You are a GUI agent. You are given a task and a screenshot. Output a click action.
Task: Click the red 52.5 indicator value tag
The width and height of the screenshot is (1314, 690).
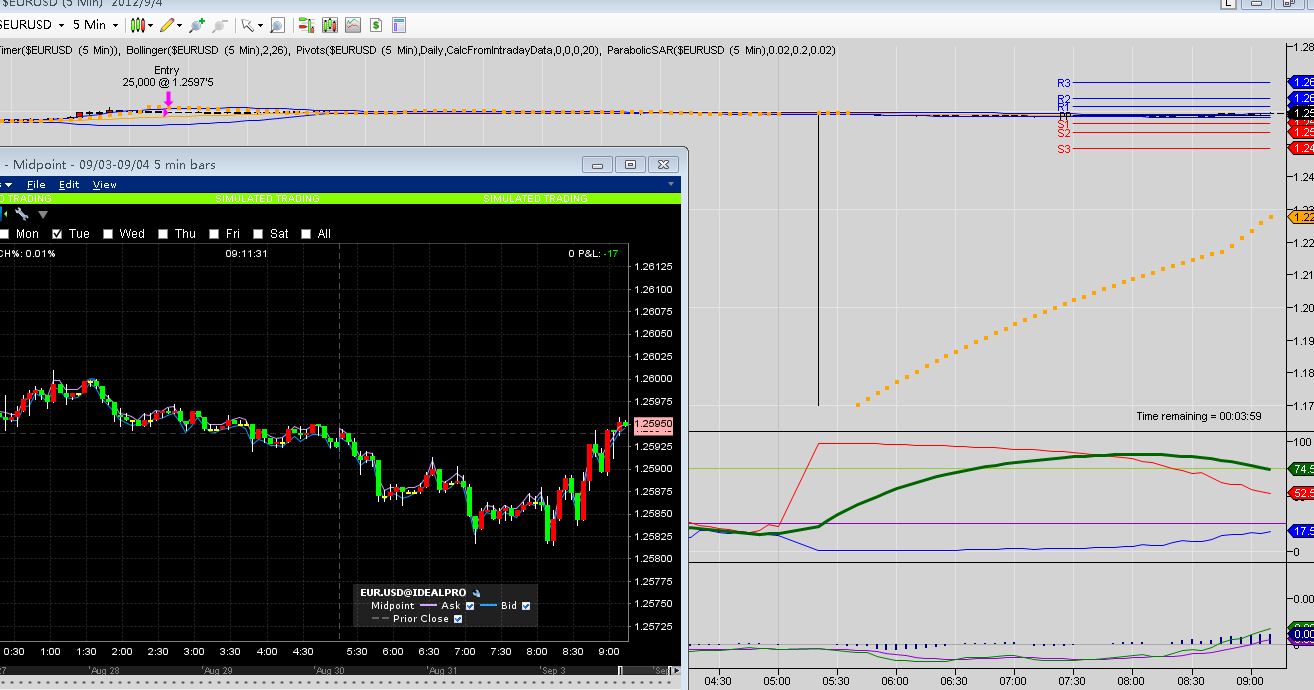coord(1301,493)
